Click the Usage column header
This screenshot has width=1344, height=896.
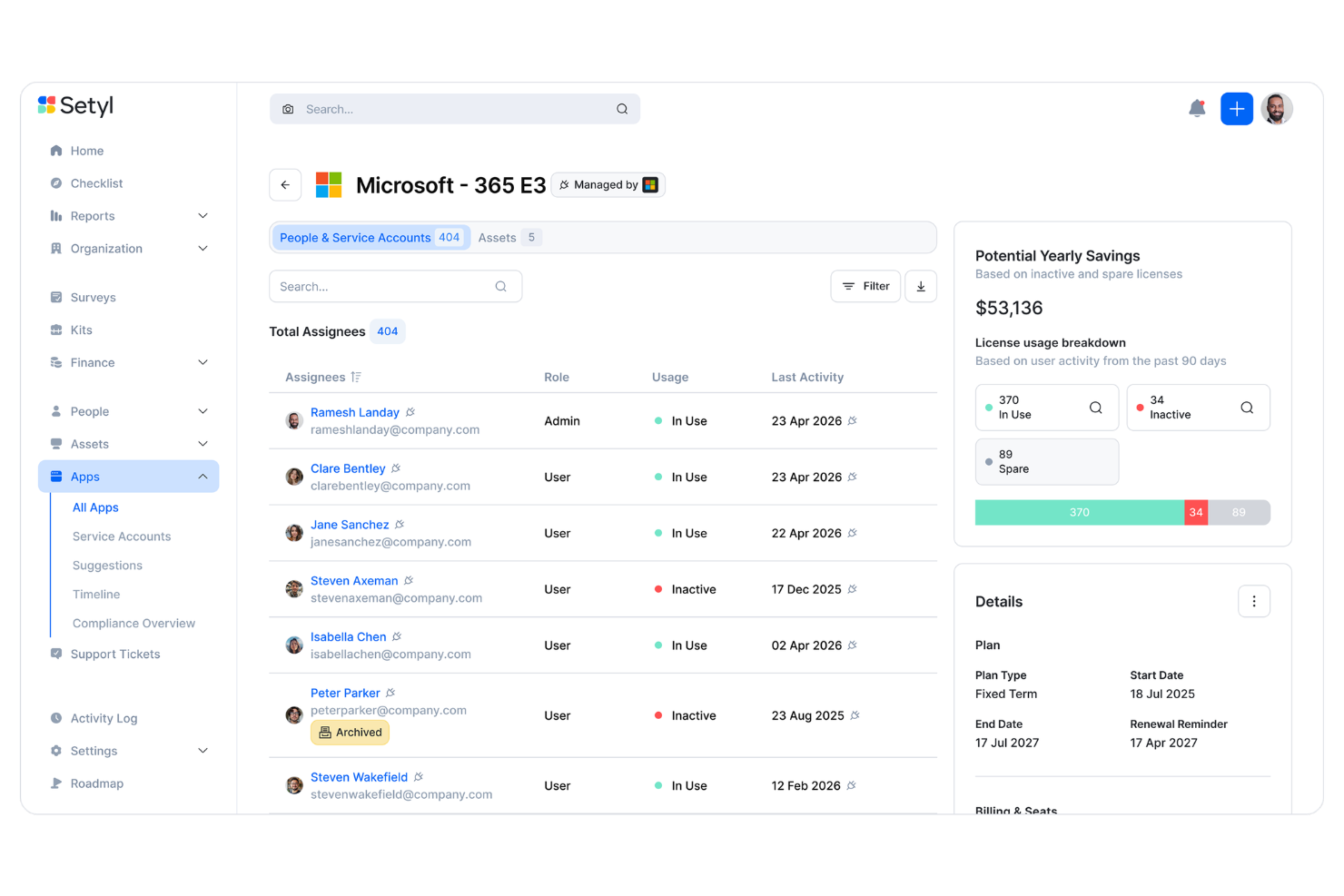pyautogui.click(x=670, y=377)
